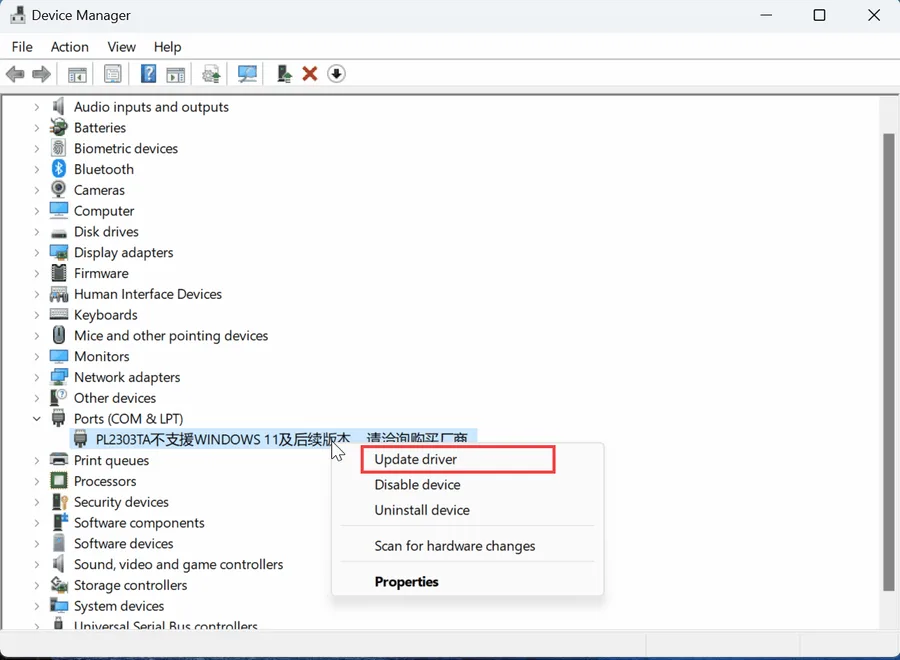Click the vertical scrollbar thumb
900x660 pixels.
[889, 362]
